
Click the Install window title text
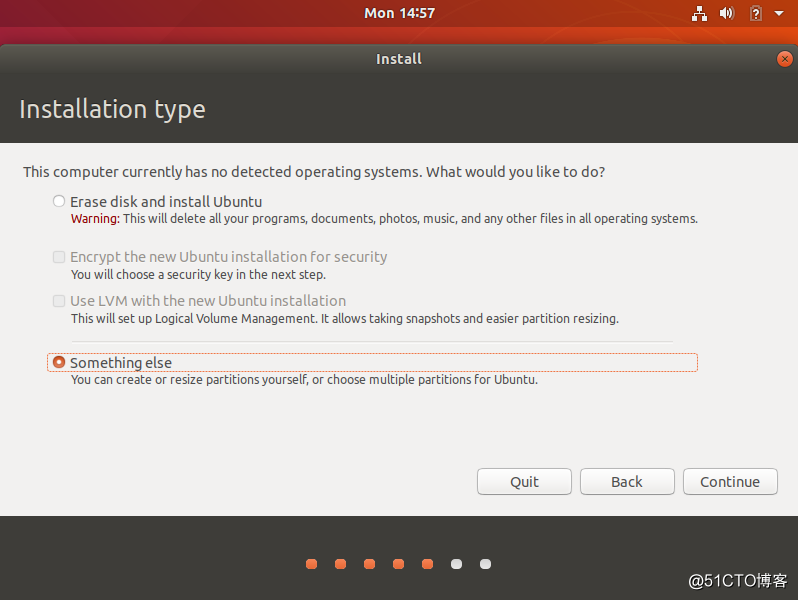[399, 59]
